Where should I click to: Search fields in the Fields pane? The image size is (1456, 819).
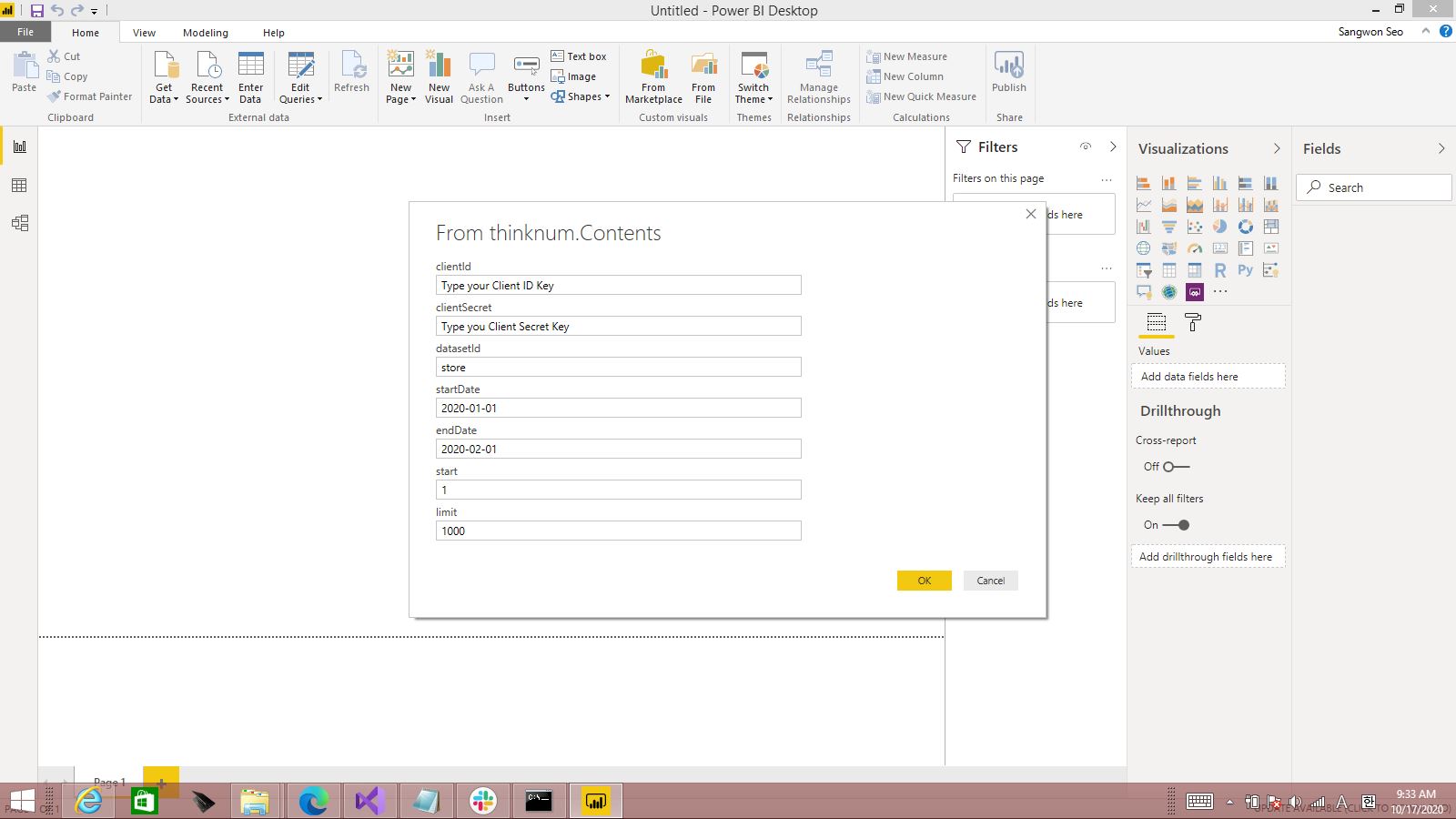pos(1374,187)
